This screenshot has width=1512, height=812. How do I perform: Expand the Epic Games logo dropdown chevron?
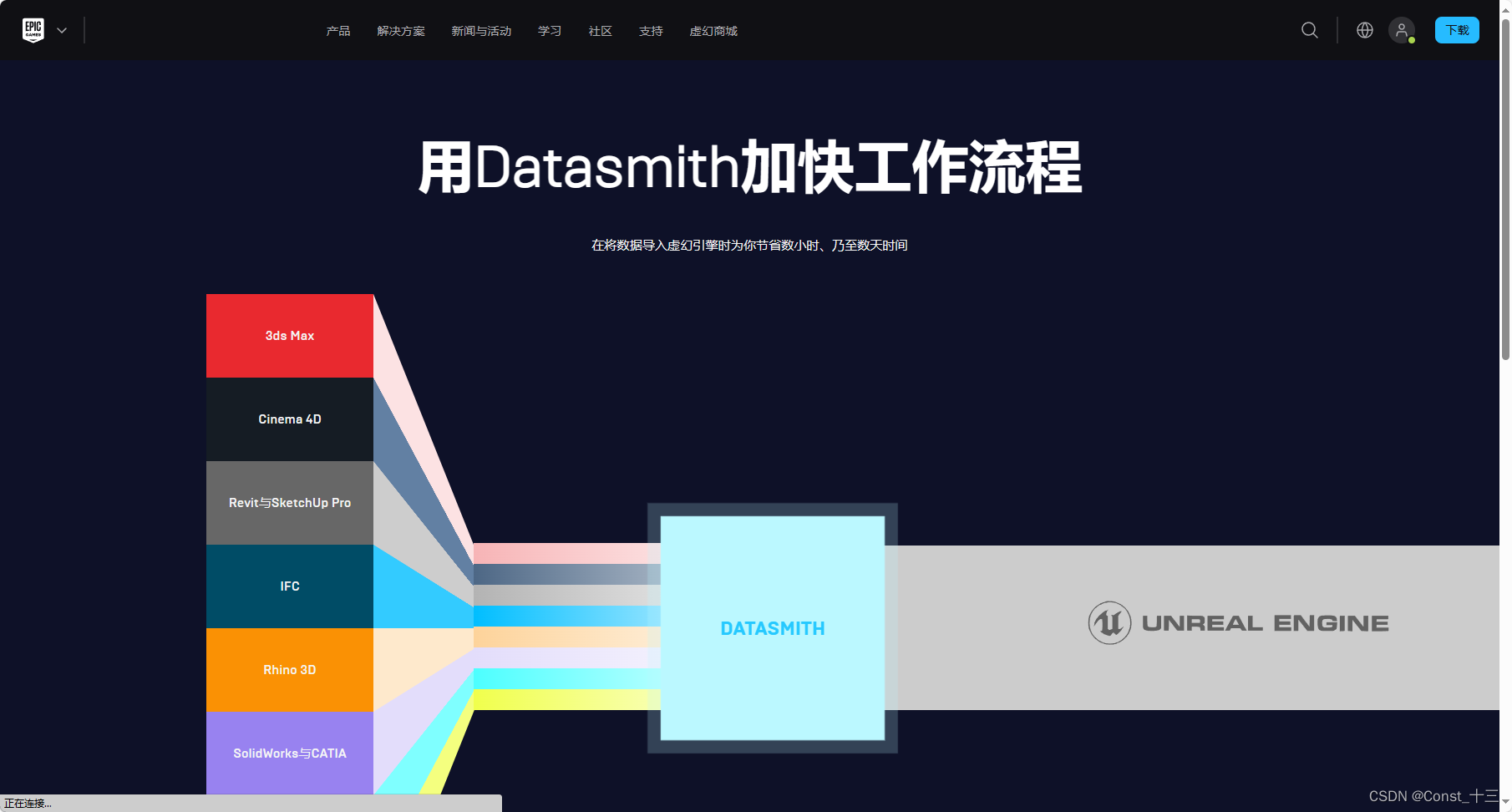pos(61,30)
